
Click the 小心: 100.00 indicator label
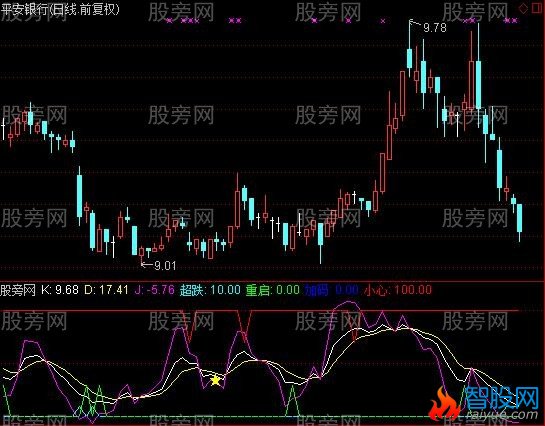398,290
